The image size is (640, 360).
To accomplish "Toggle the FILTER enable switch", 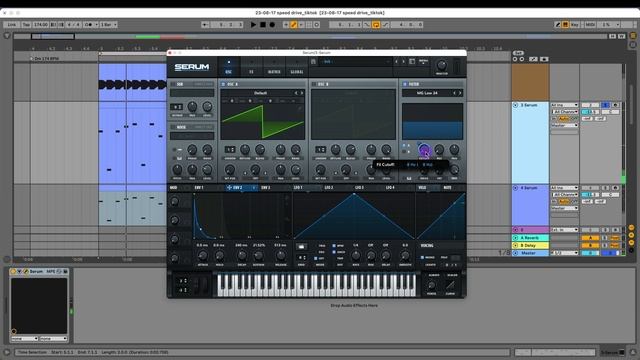I will click(x=404, y=84).
